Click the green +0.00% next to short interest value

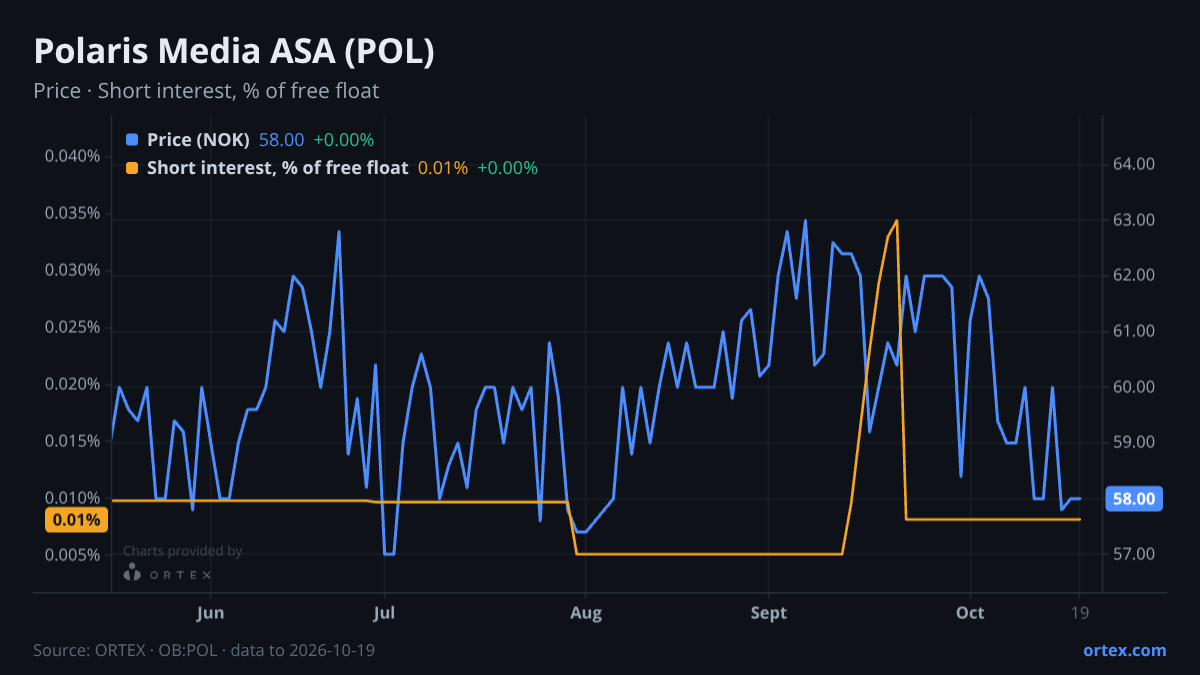(x=507, y=168)
